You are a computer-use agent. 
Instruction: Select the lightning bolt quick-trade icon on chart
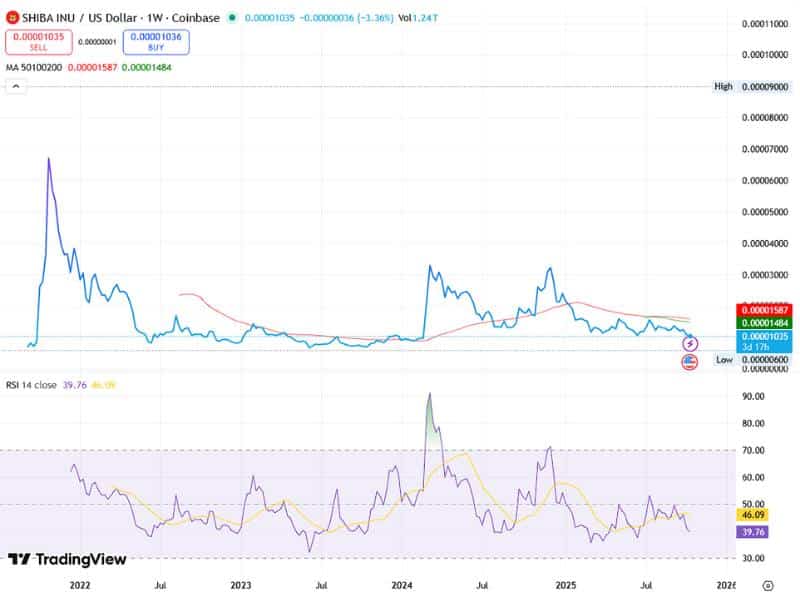689,346
